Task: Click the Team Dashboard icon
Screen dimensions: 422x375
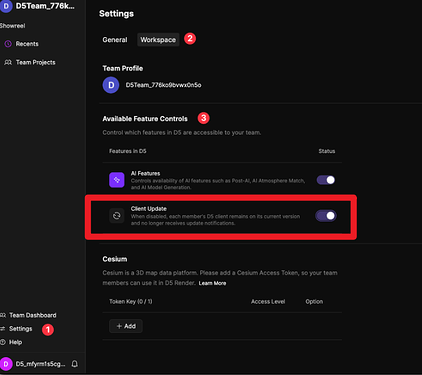Action: [3, 315]
